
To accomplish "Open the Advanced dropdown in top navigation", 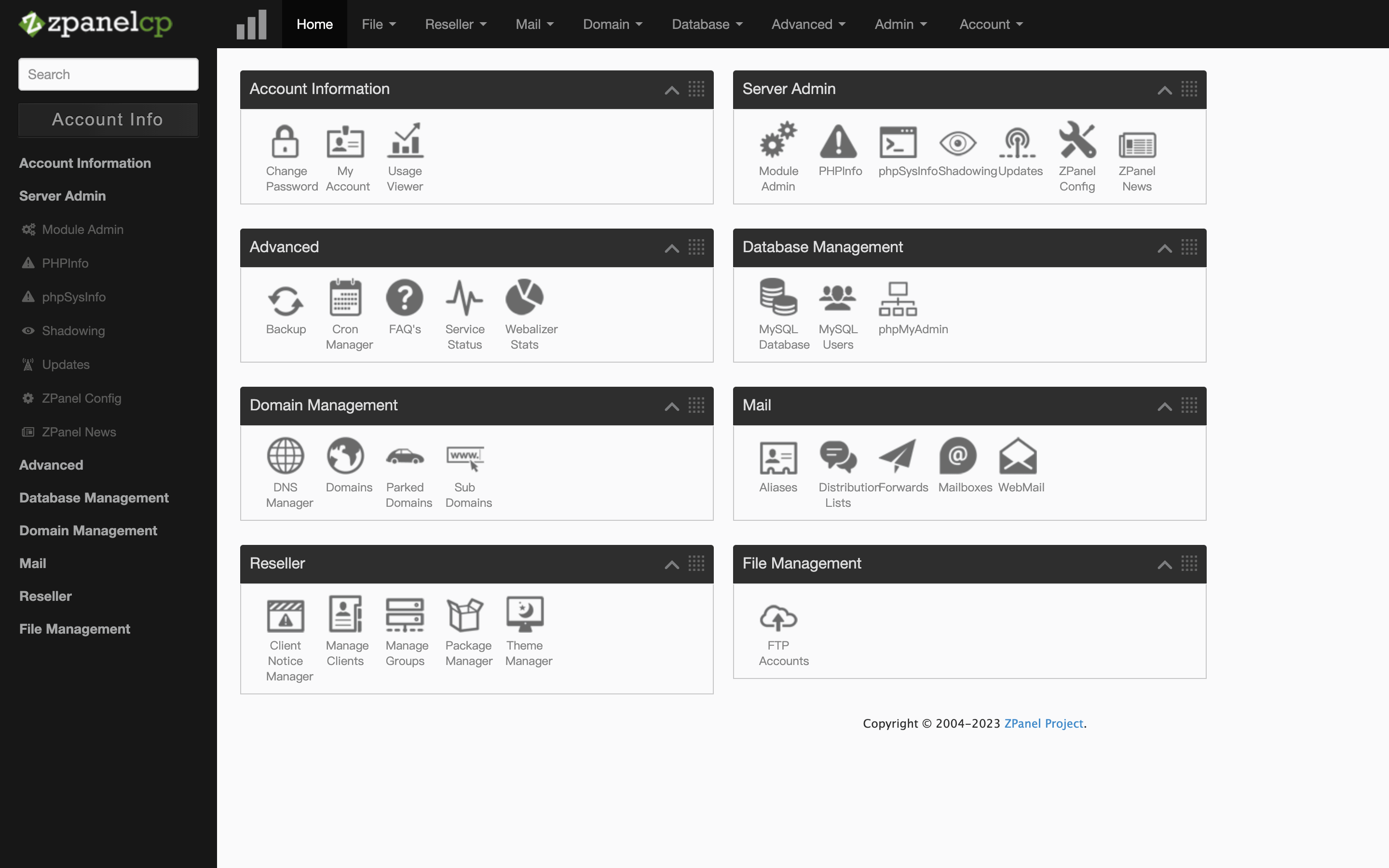I will (808, 24).
